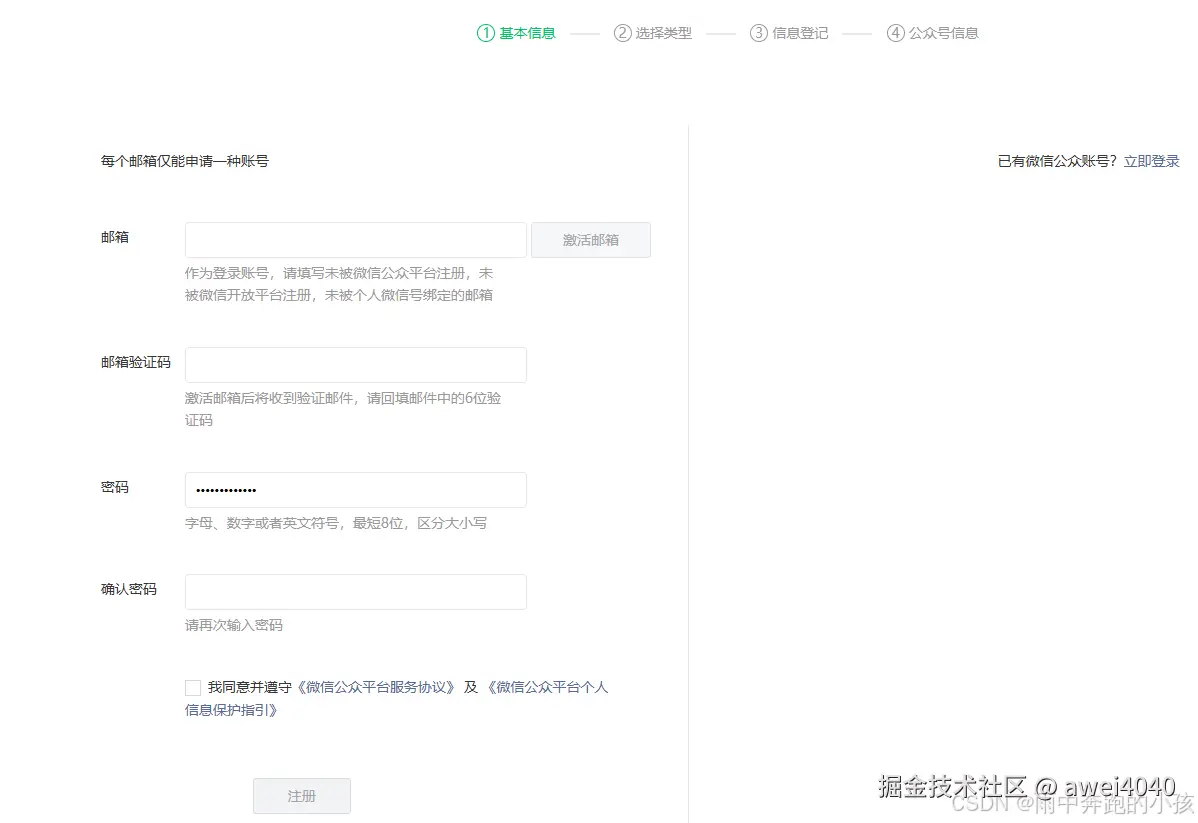1198x823 pixels.
Task: Click the 邮箱 email input field
Action: click(x=355, y=240)
